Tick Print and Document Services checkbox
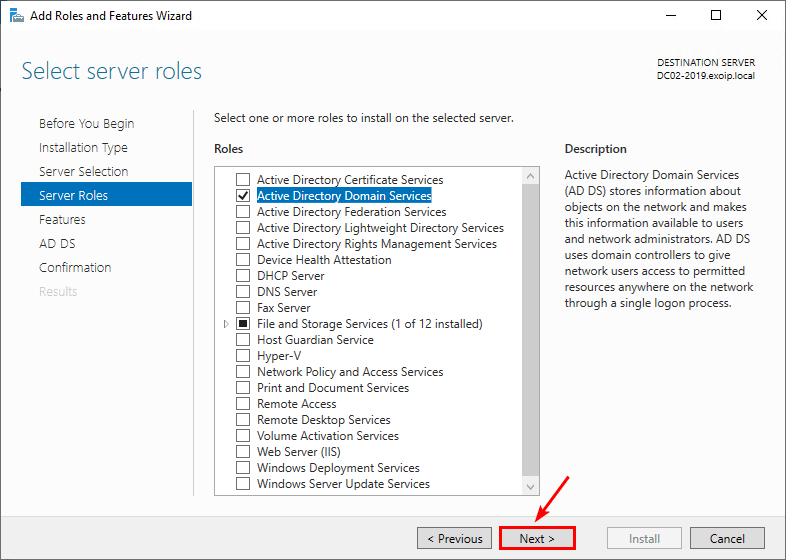 coord(243,388)
